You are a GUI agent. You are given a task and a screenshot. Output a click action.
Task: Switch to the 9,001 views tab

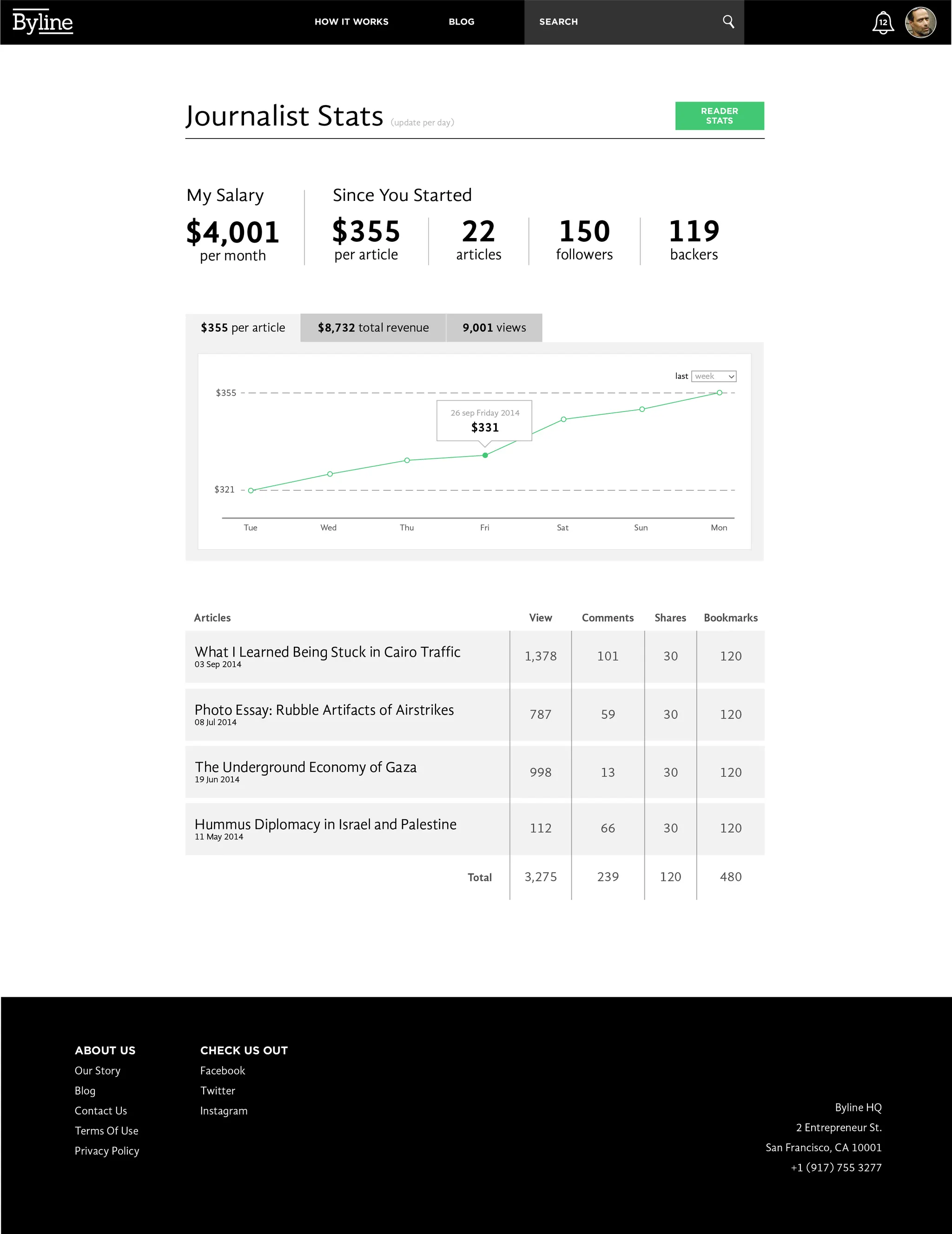[x=494, y=328]
